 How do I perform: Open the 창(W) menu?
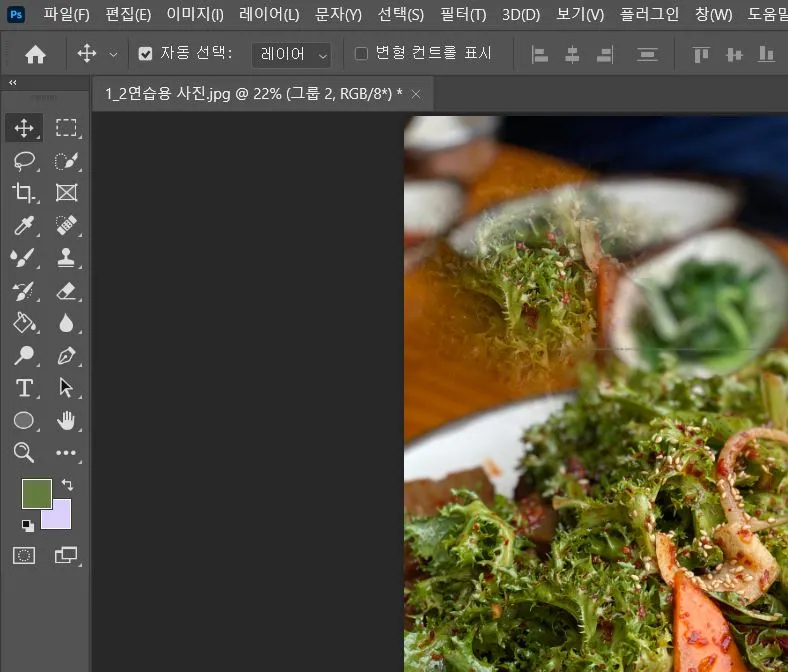tap(713, 14)
